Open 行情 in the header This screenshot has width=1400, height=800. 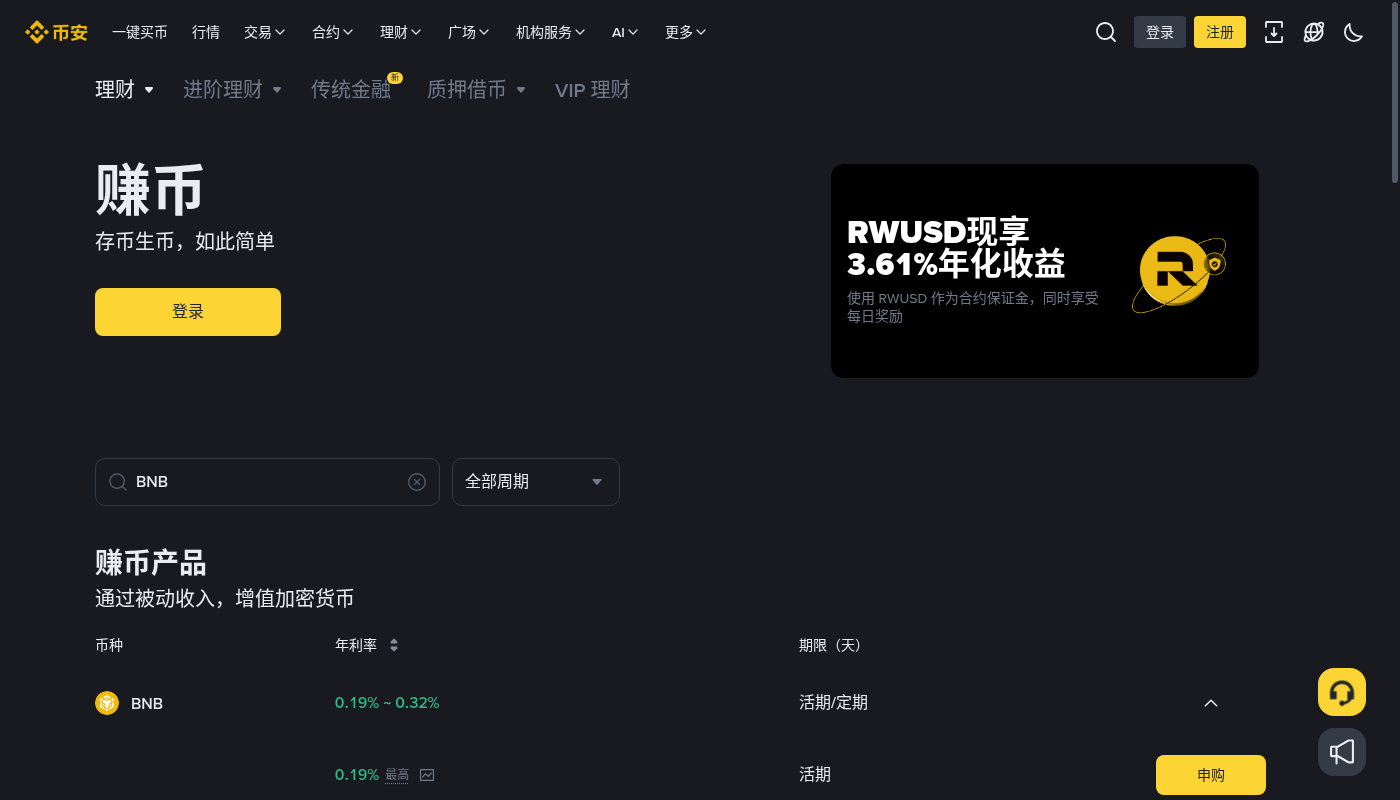[x=206, y=32]
